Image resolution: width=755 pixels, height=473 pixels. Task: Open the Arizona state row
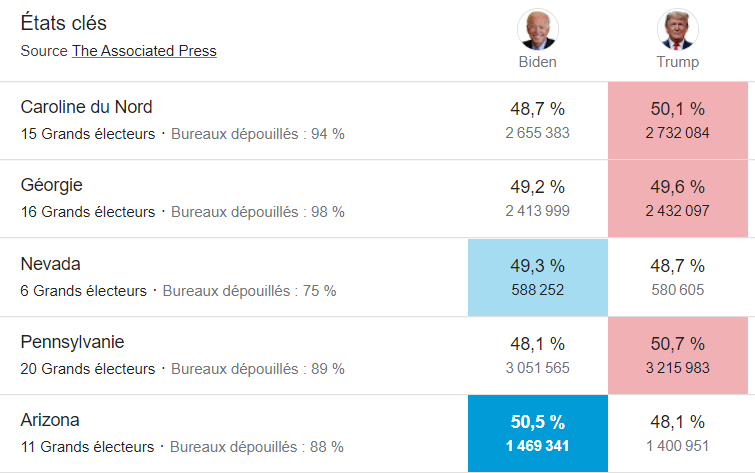(x=50, y=420)
